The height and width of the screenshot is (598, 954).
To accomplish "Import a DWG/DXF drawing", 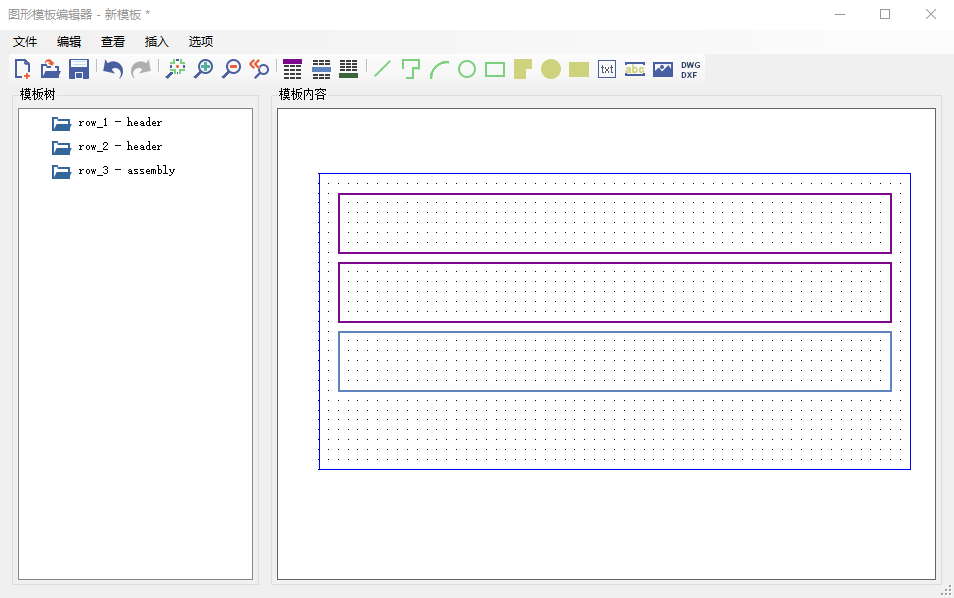I will tap(691, 69).
